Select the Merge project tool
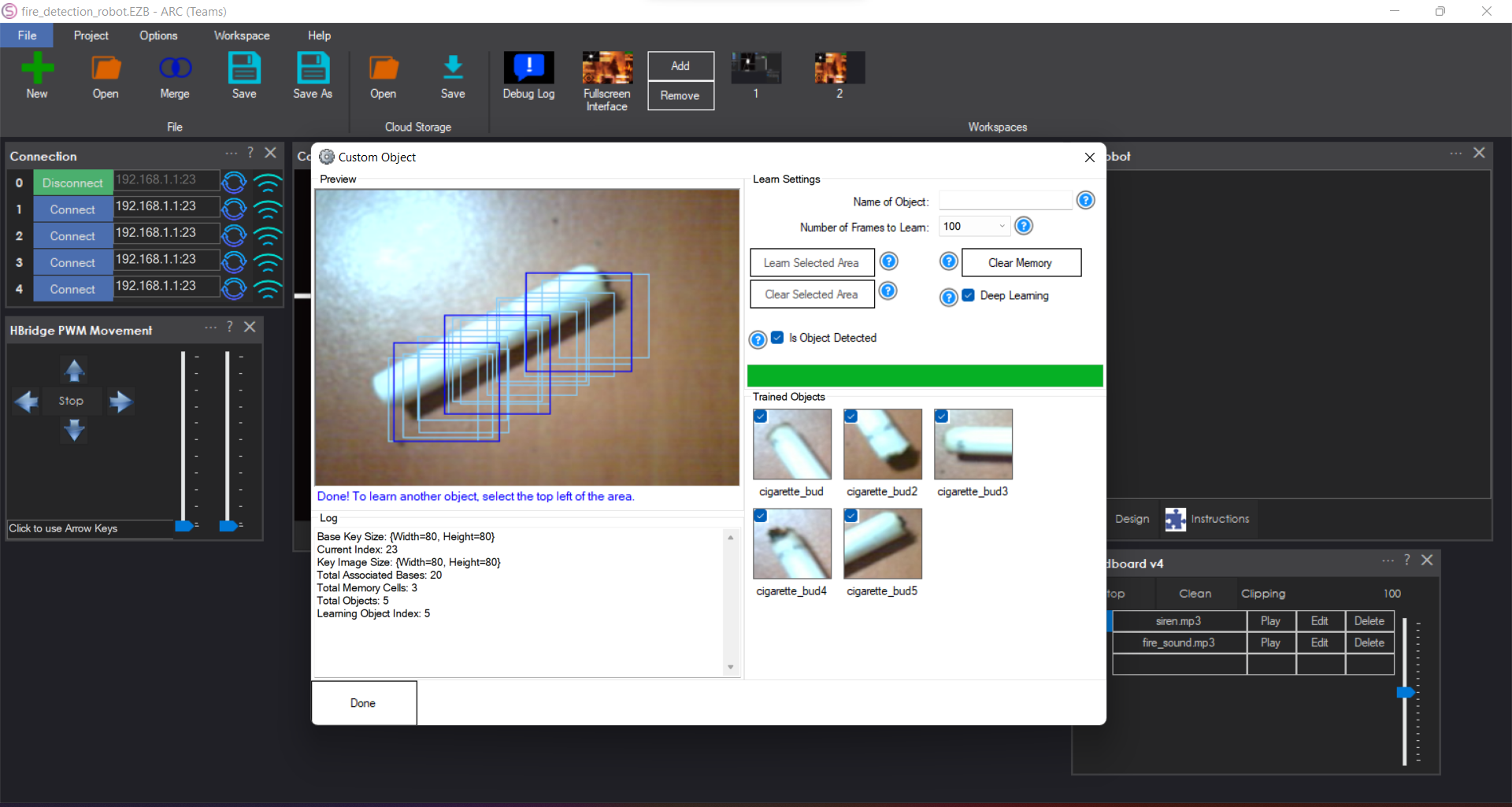Viewport: 1512px width, 807px height. coord(174,75)
